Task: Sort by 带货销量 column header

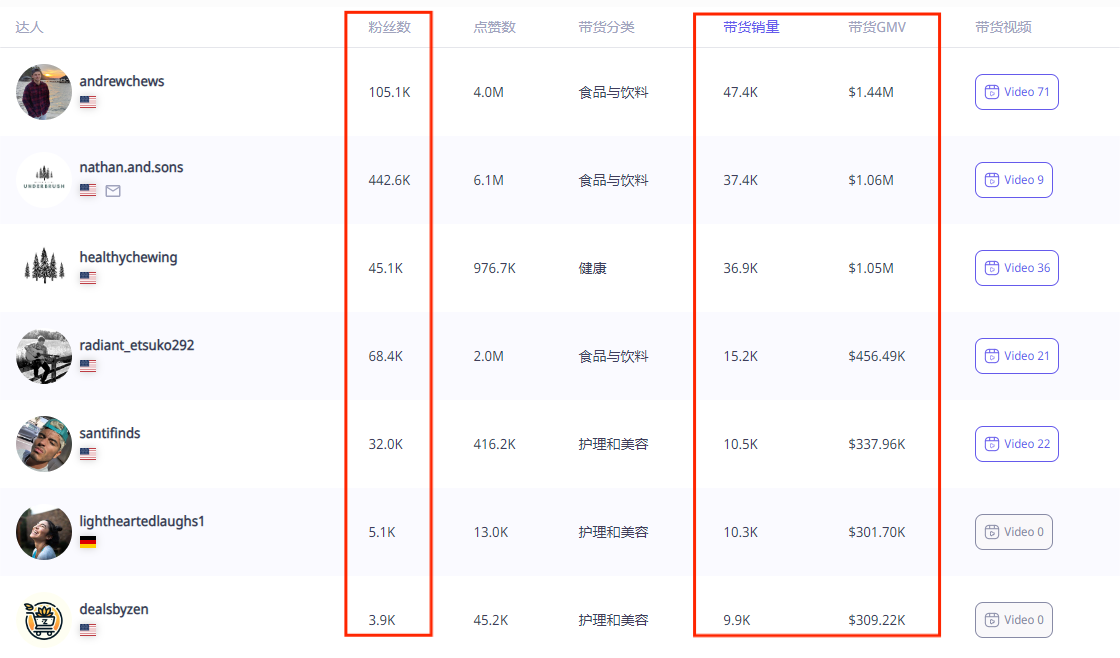Action: 751,27
